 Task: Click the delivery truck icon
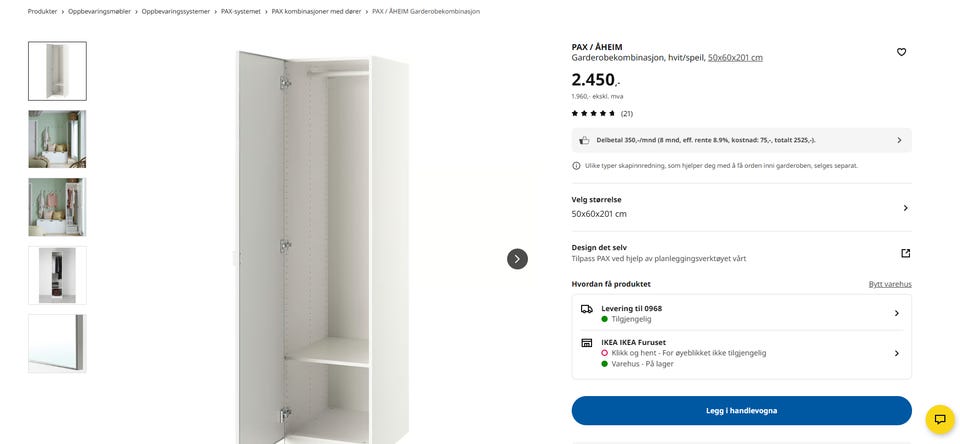point(587,309)
